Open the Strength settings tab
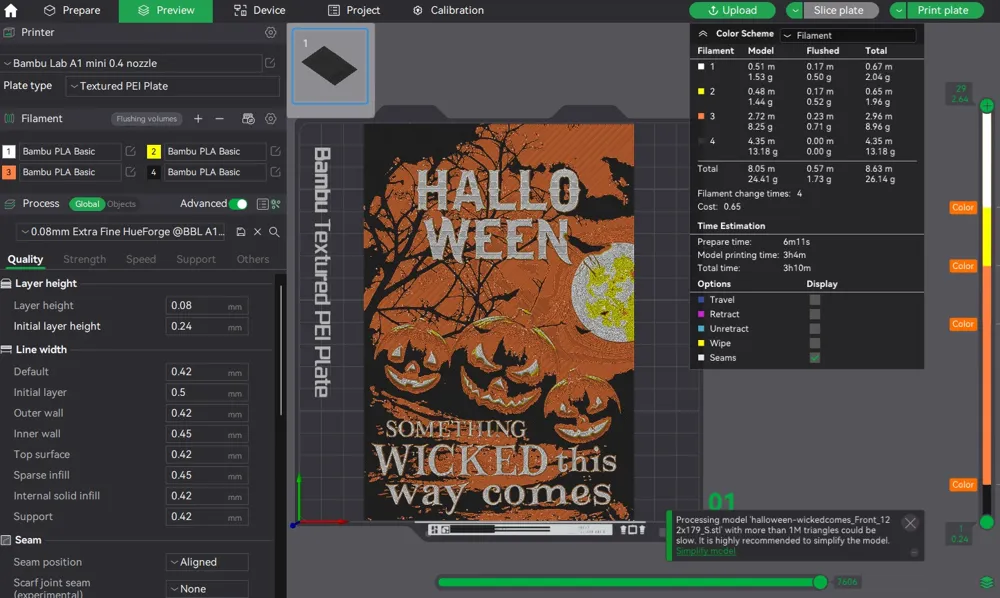The height and width of the screenshot is (598, 1000). [84, 259]
